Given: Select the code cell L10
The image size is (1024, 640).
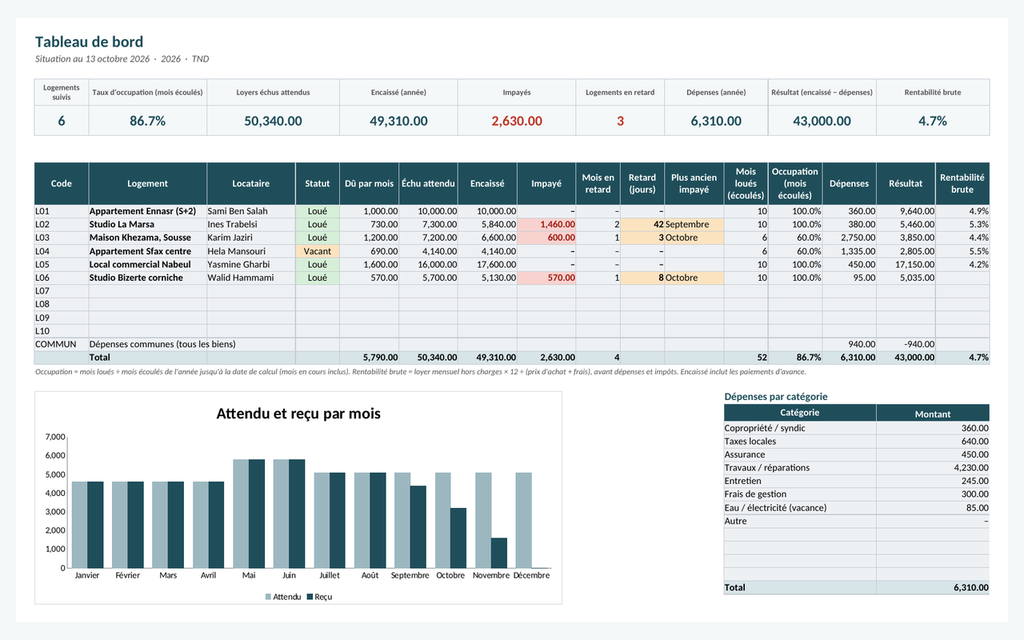Looking at the screenshot, I should pos(61,331).
